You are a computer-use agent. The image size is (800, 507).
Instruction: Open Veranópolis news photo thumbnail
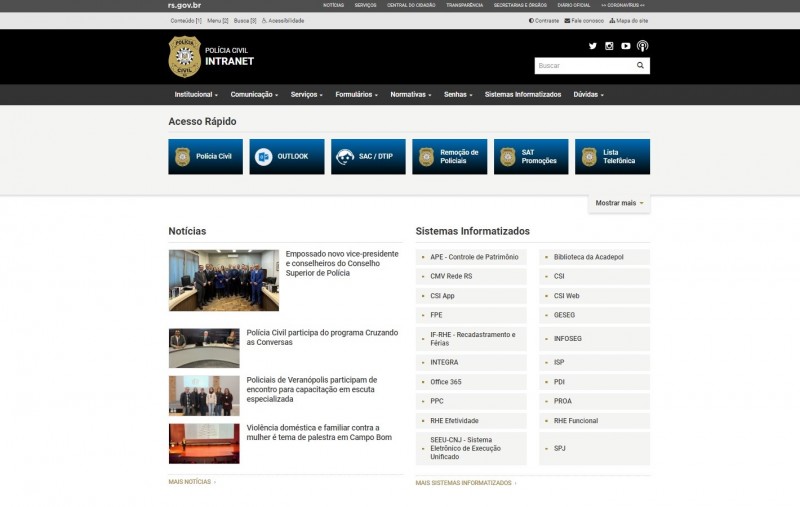tap(204, 396)
